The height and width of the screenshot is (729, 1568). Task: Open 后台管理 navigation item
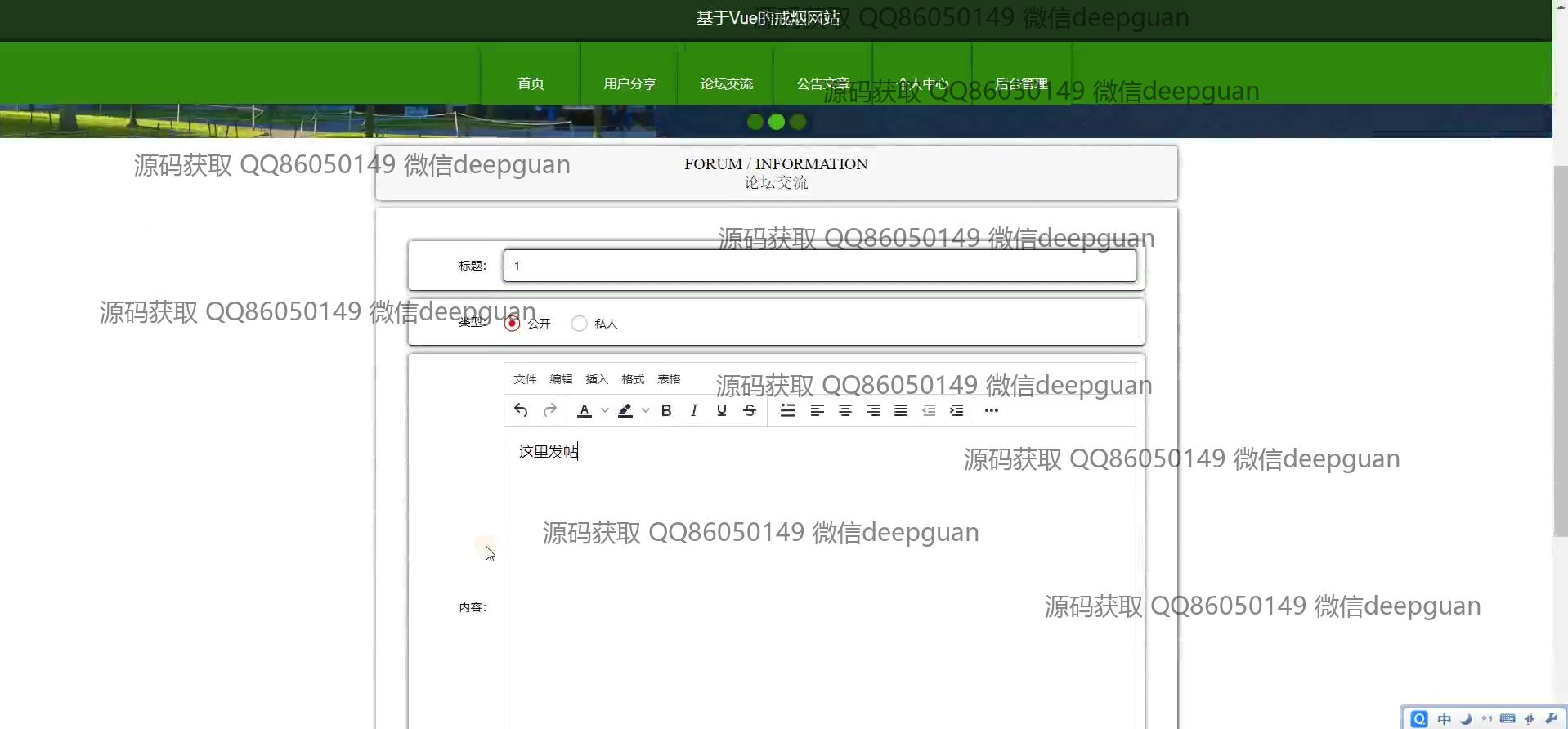pos(1021,83)
